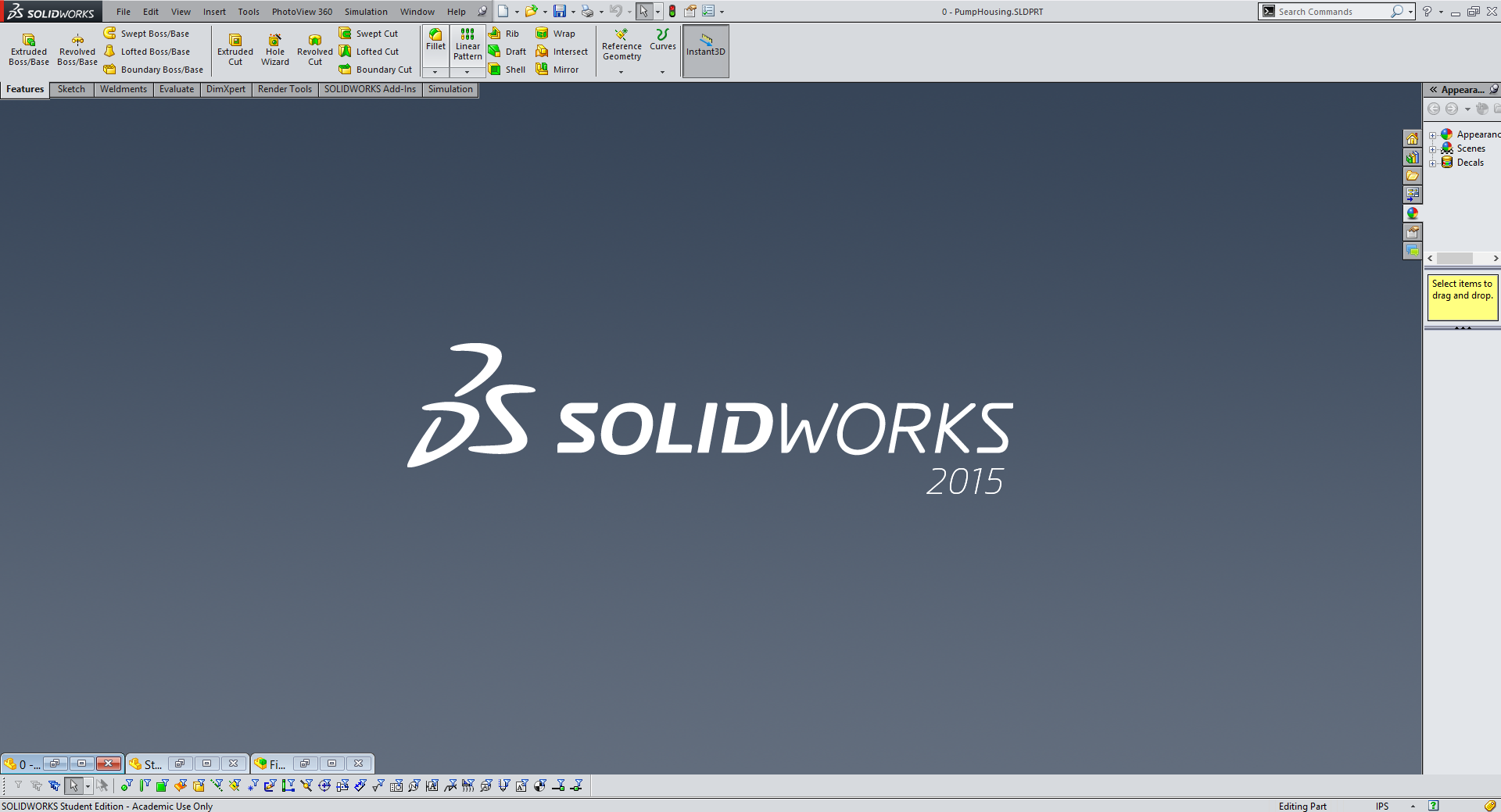The image size is (1501, 812).
Task: Open the Tools menu
Action: pyautogui.click(x=249, y=12)
